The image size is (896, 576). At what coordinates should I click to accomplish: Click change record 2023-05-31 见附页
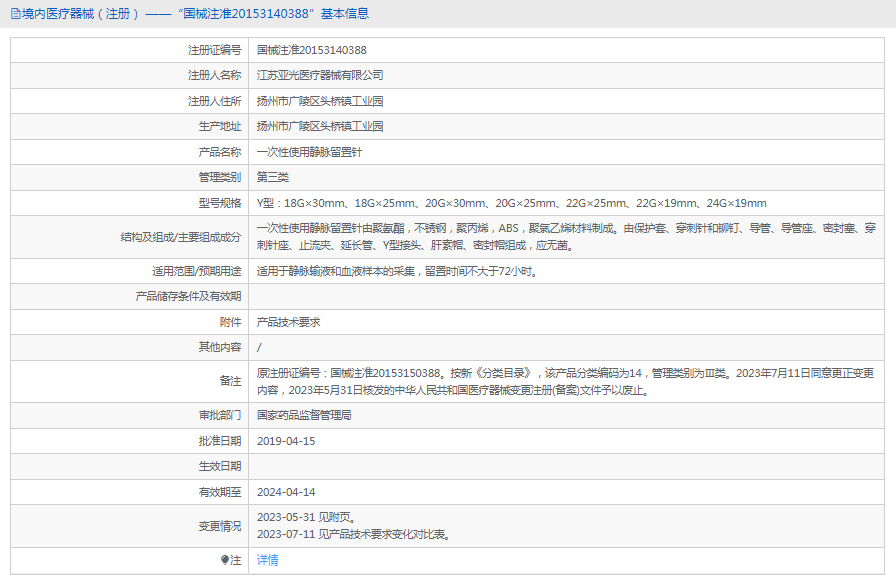[307, 517]
